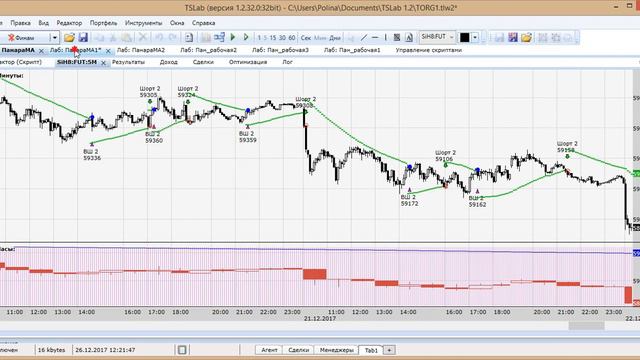Save script with floppy disk icon
Image resolution: width=640 pixels, height=360 pixels.
point(83,38)
